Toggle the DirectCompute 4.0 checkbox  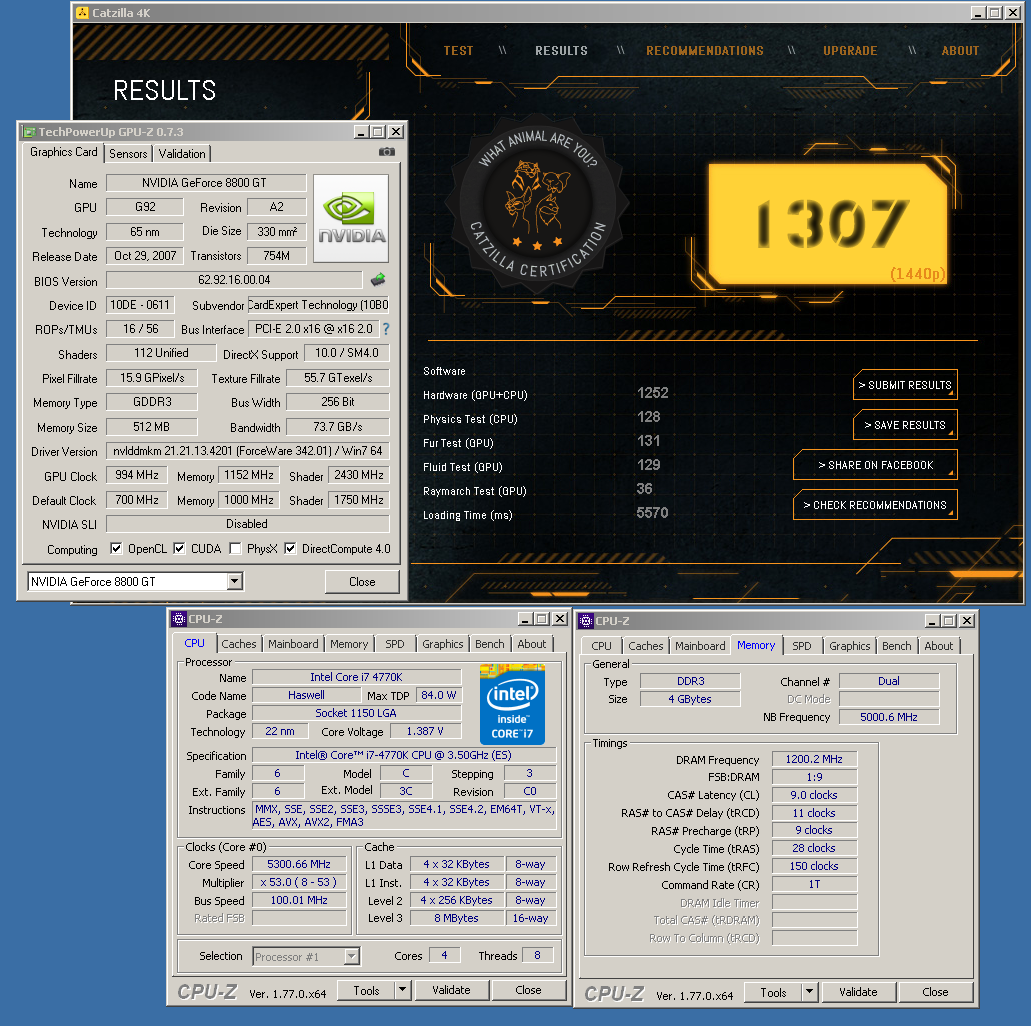click(289, 549)
